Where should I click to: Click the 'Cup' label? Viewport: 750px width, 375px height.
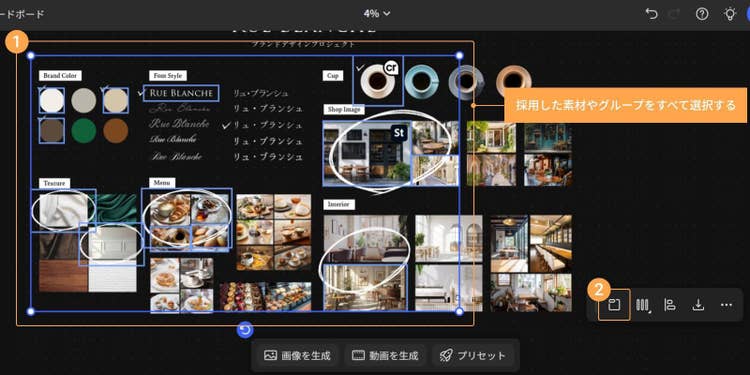click(332, 76)
